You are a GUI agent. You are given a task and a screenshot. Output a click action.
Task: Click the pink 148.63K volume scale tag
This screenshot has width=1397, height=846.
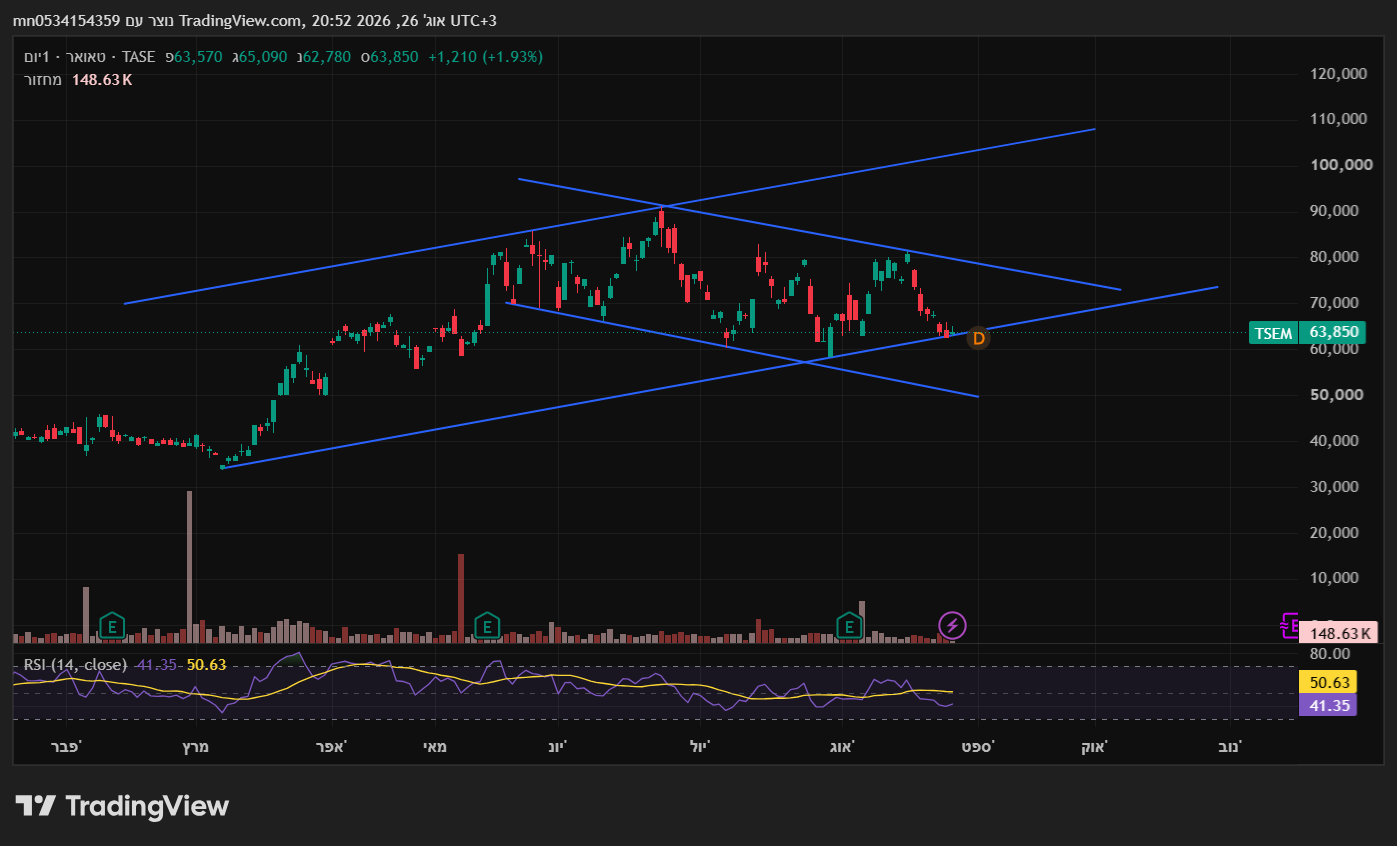pos(1338,633)
